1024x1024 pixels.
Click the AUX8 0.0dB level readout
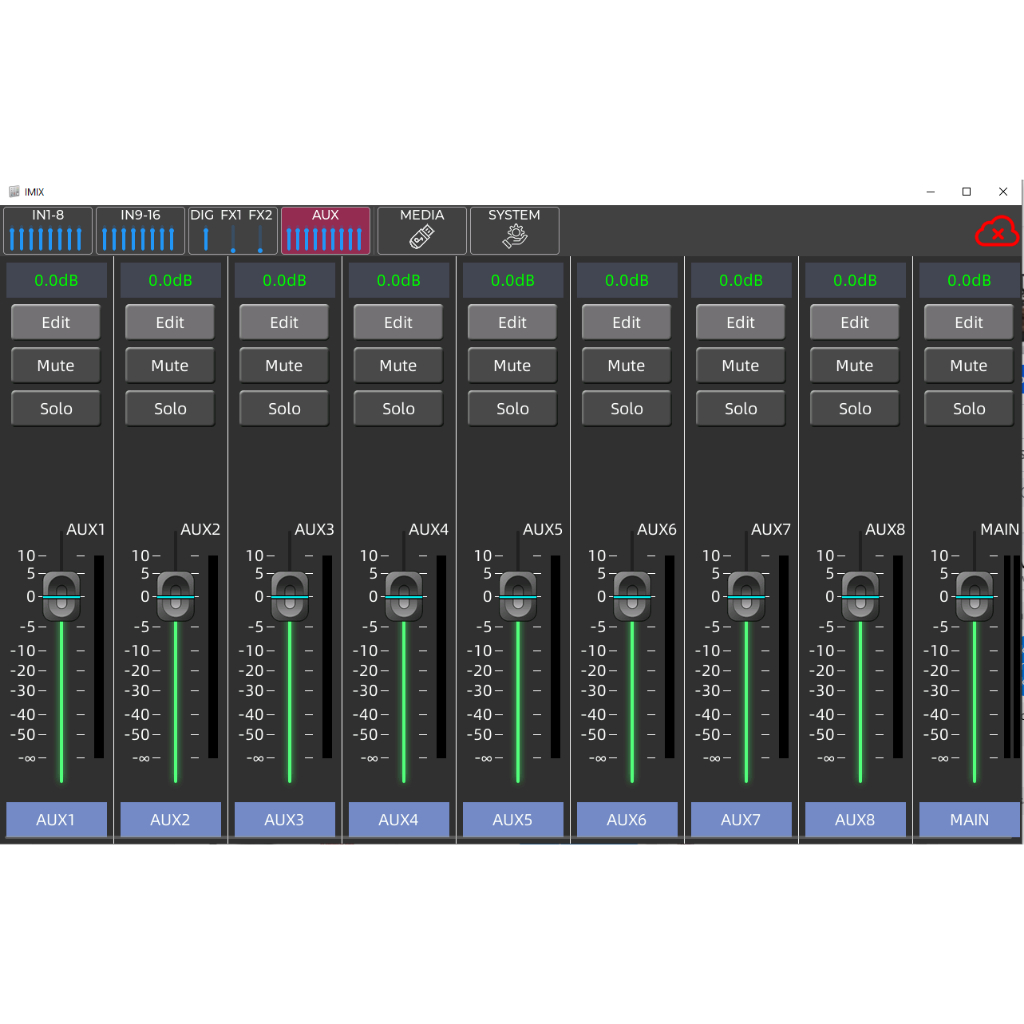pos(854,281)
